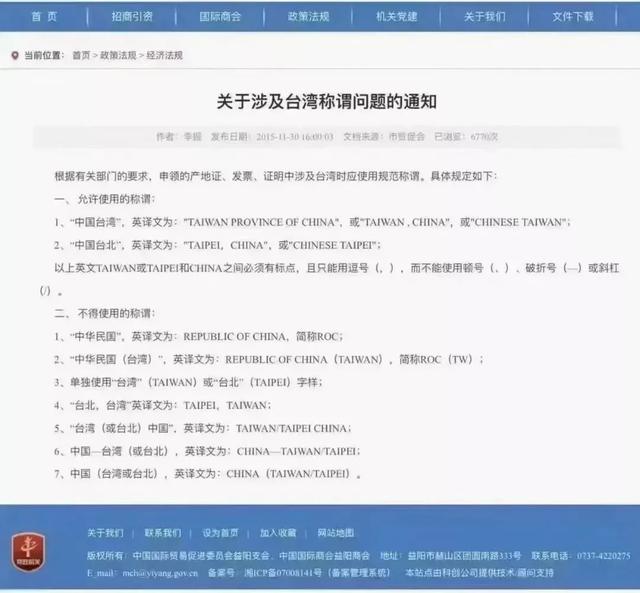Click the line ending with 简称ROC;

[x=199, y=337]
